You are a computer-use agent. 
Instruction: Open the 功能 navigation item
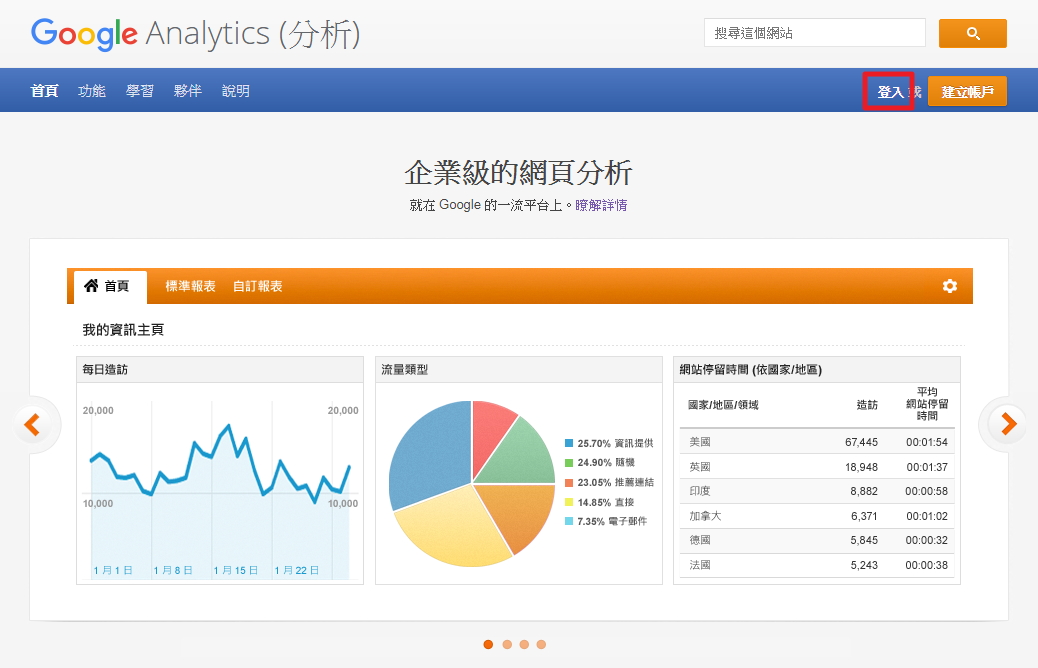pyautogui.click(x=91, y=91)
